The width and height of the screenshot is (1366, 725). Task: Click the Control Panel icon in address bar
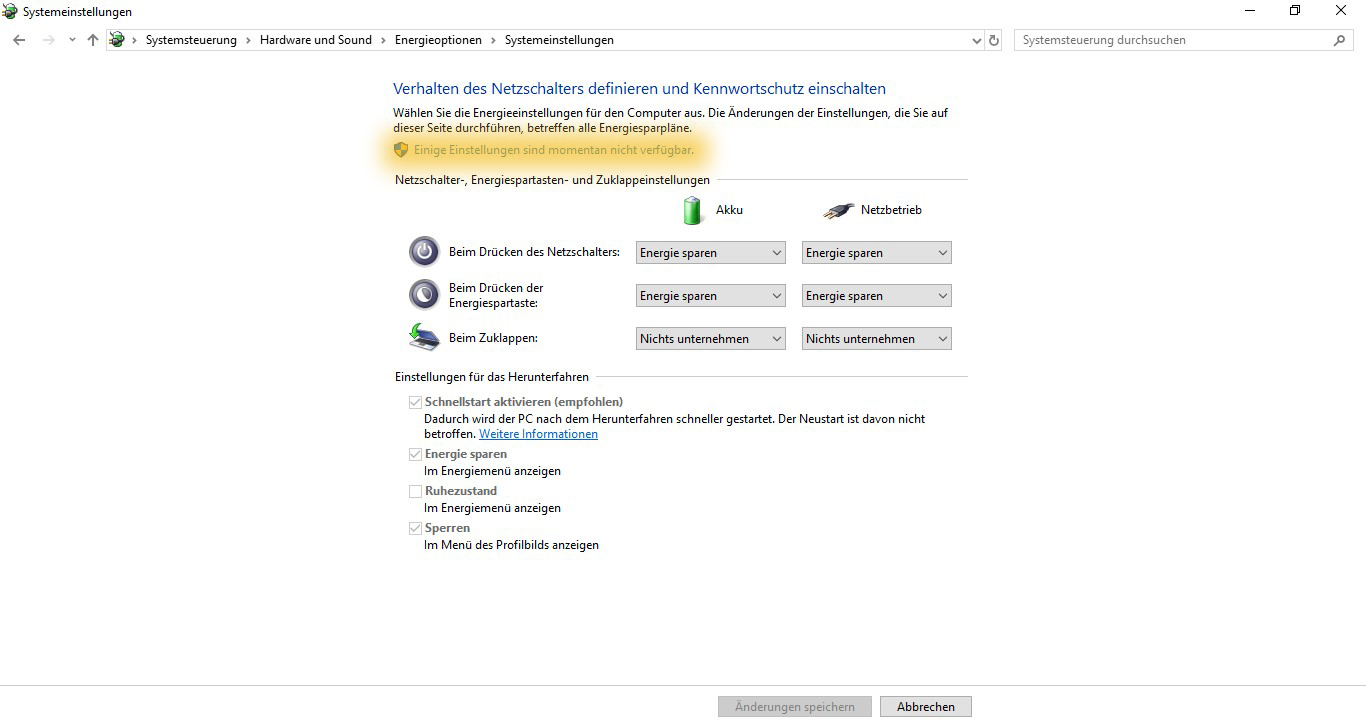coord(117,40)
